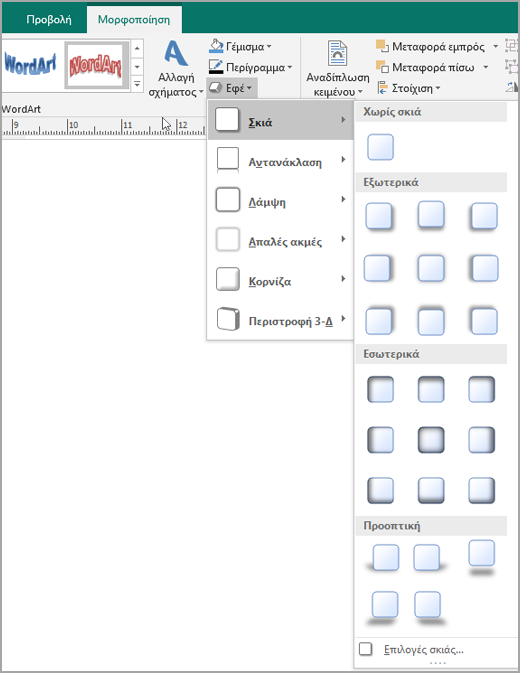
Task: Apply first outer shadow in Εξωτερικά third row
Action: click(379, 321)
